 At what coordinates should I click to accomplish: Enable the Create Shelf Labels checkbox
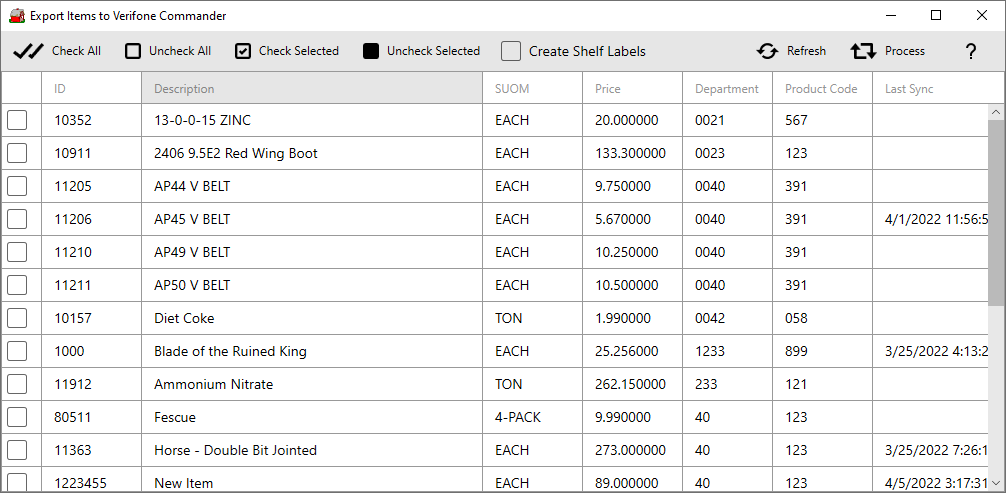(x=511, y=51)
